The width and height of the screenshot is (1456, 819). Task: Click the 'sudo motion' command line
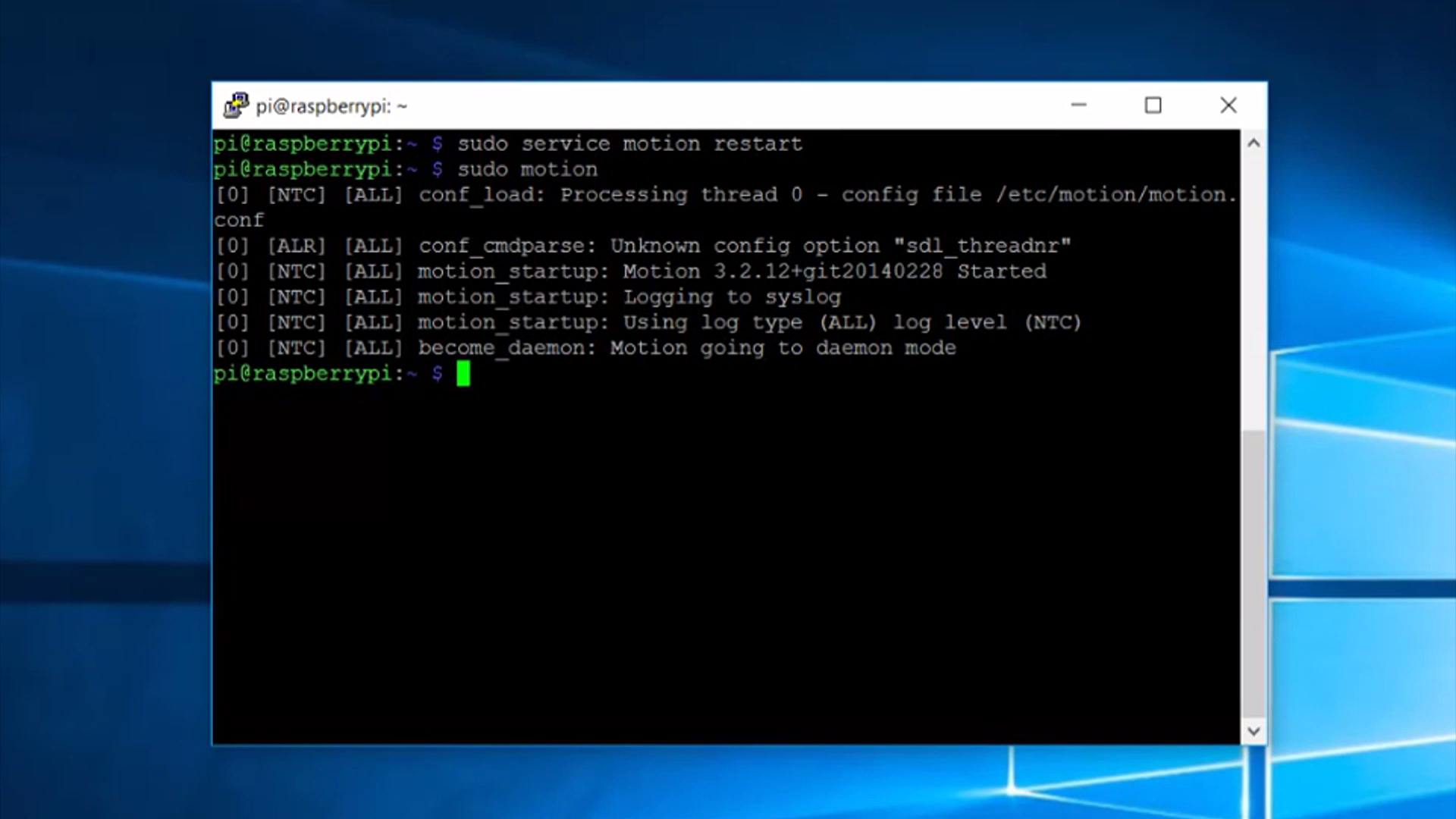[526, 169]
